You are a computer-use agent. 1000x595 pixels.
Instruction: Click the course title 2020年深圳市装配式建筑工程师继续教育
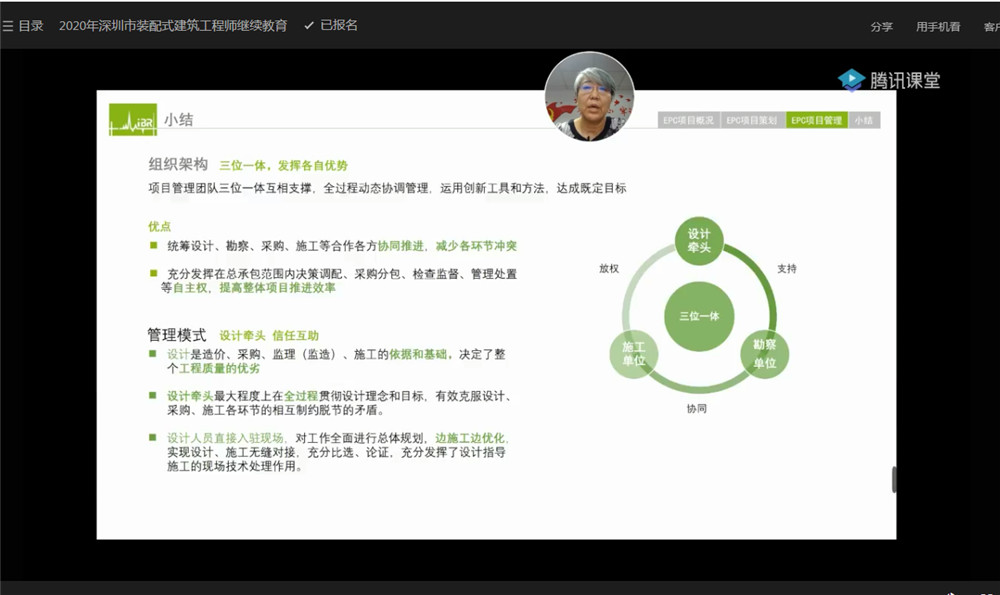point(173,26)
